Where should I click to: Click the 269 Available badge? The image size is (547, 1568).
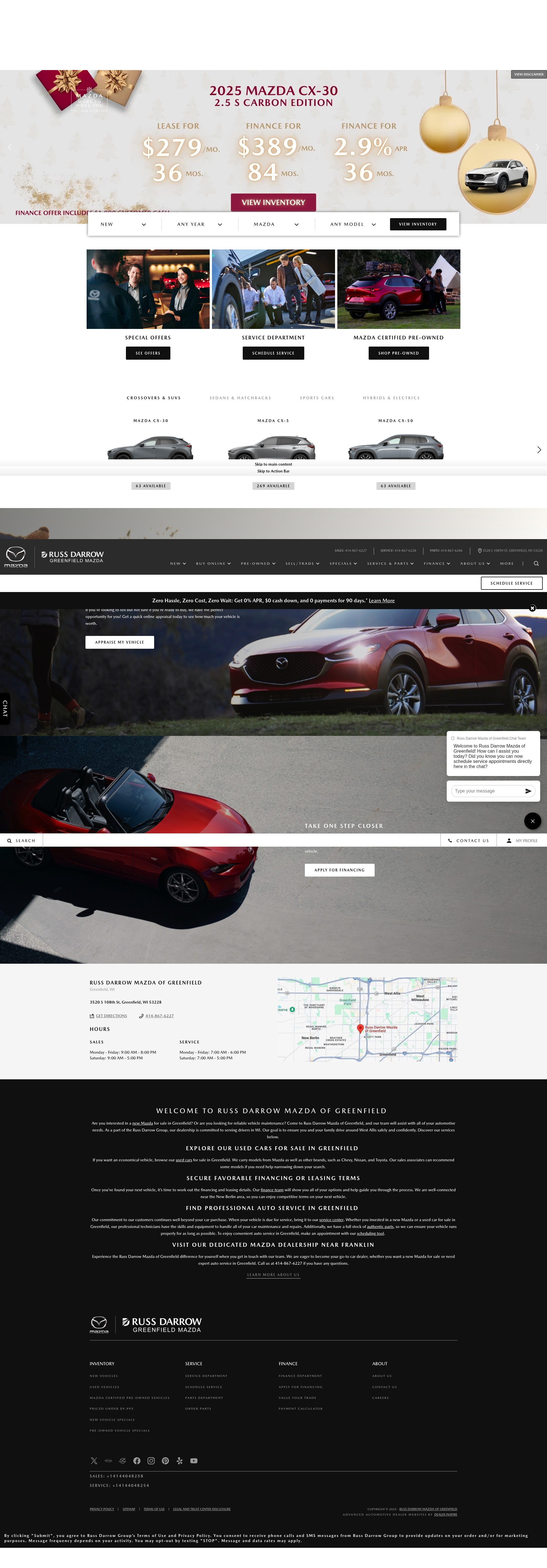pyautogui.click(x=273, y=486)
